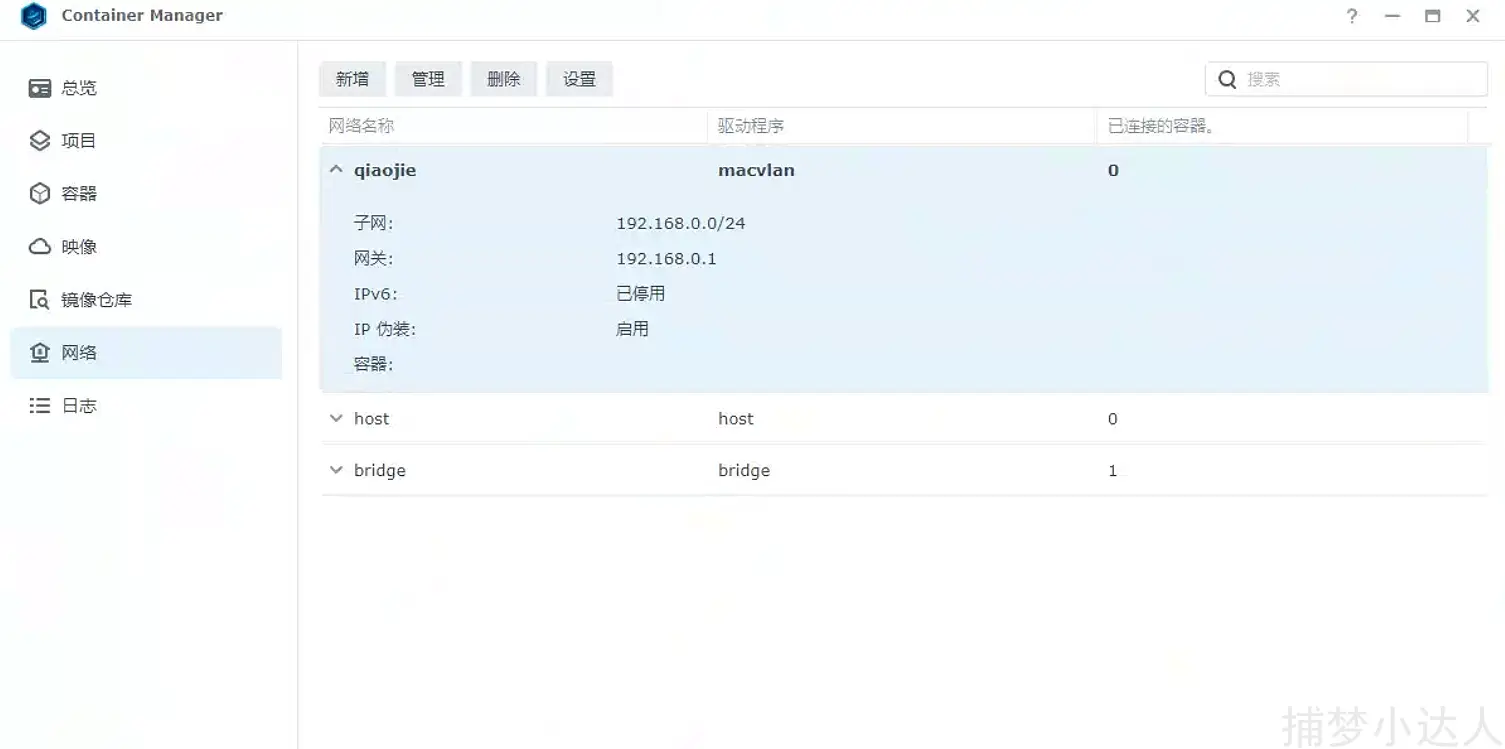Click the Container Manager app logo
Viewport: 1505px width, 749px height.
(x=34, y=16)
